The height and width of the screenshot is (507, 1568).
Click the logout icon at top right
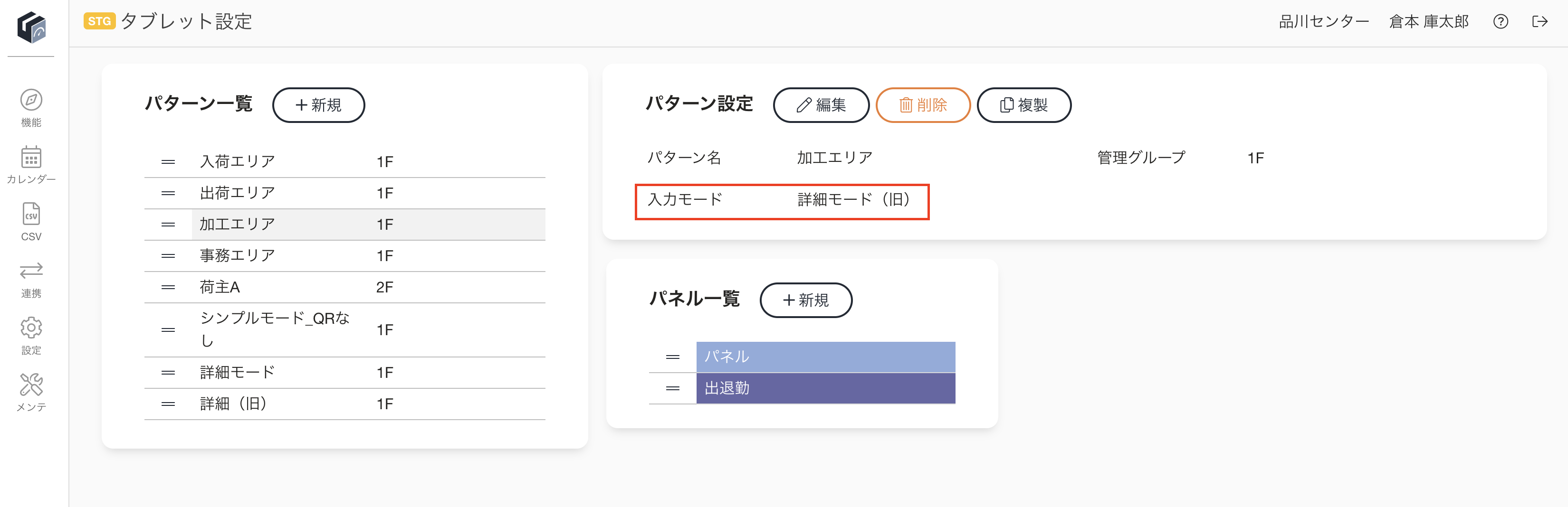[1539, 22]
